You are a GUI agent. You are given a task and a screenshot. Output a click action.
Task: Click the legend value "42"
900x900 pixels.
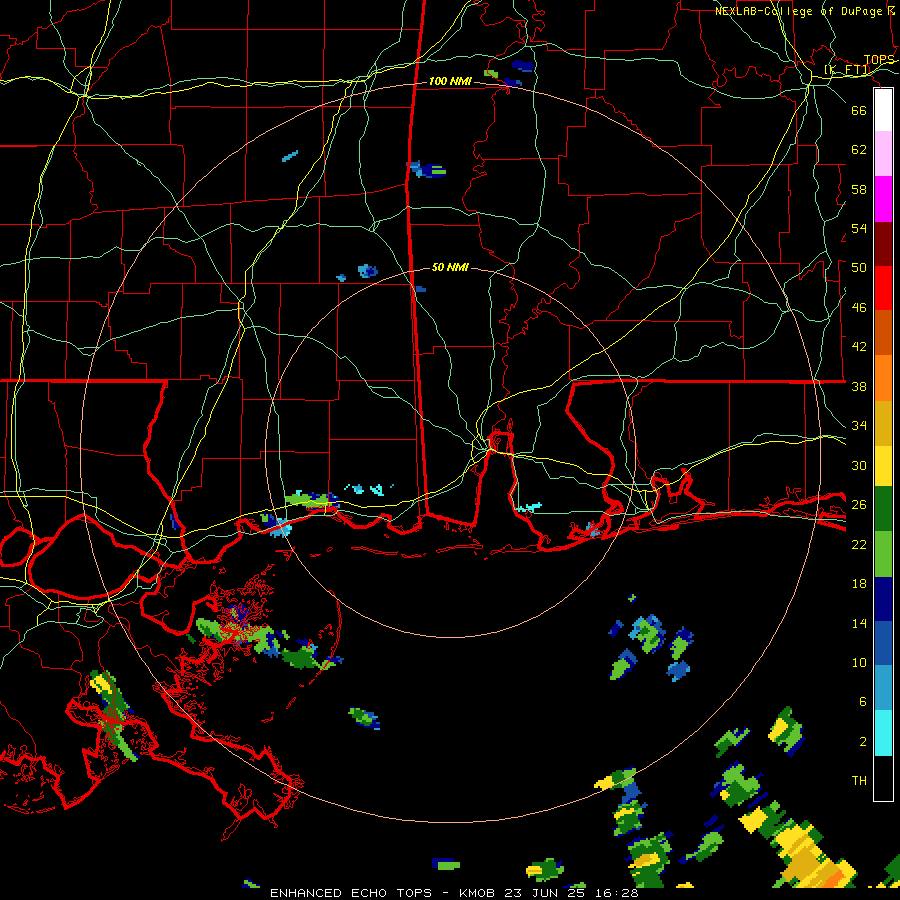[x=859, y=347]
